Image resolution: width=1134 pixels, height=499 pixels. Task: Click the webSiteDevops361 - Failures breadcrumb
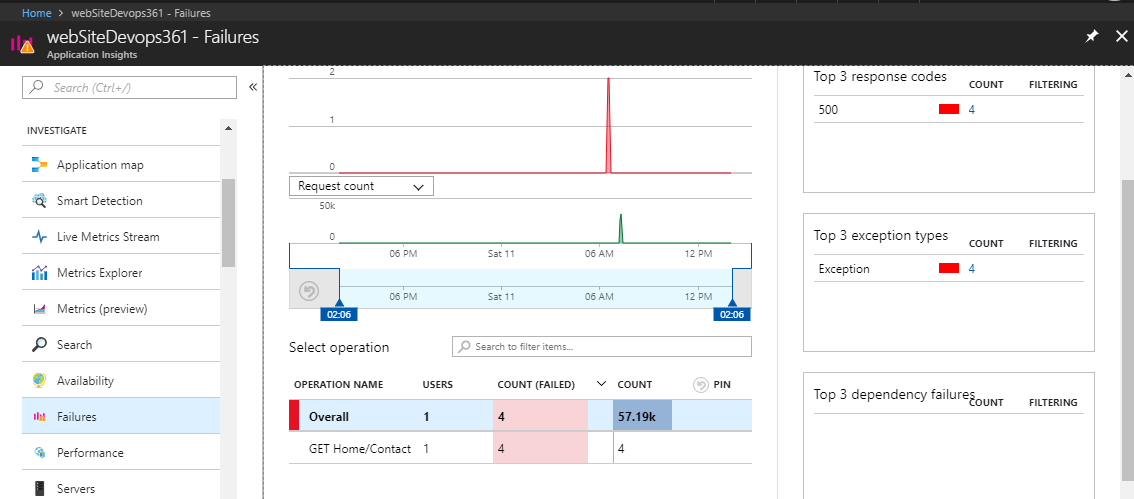pos(141,13)
